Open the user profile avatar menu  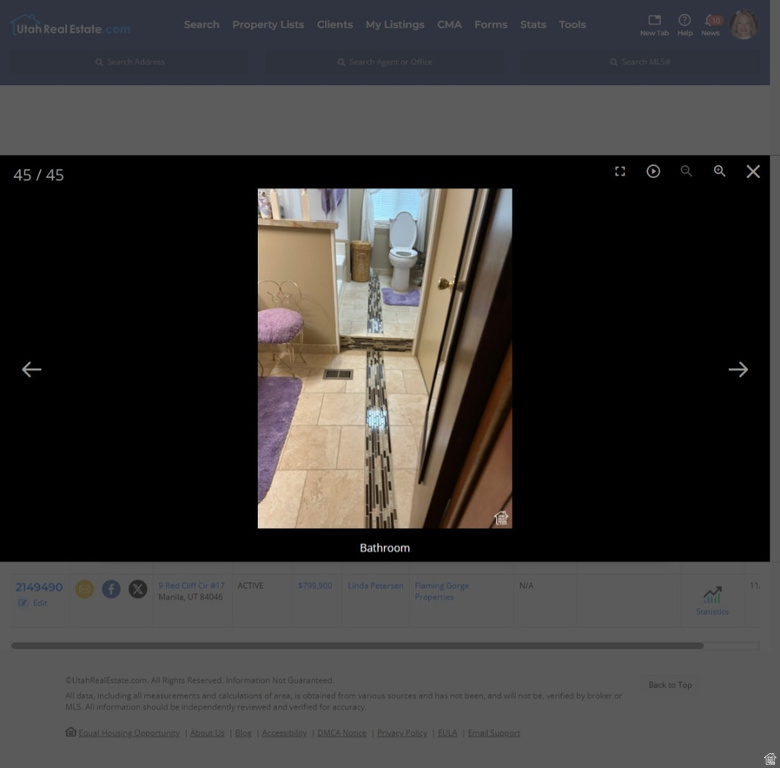pos(744,24)
